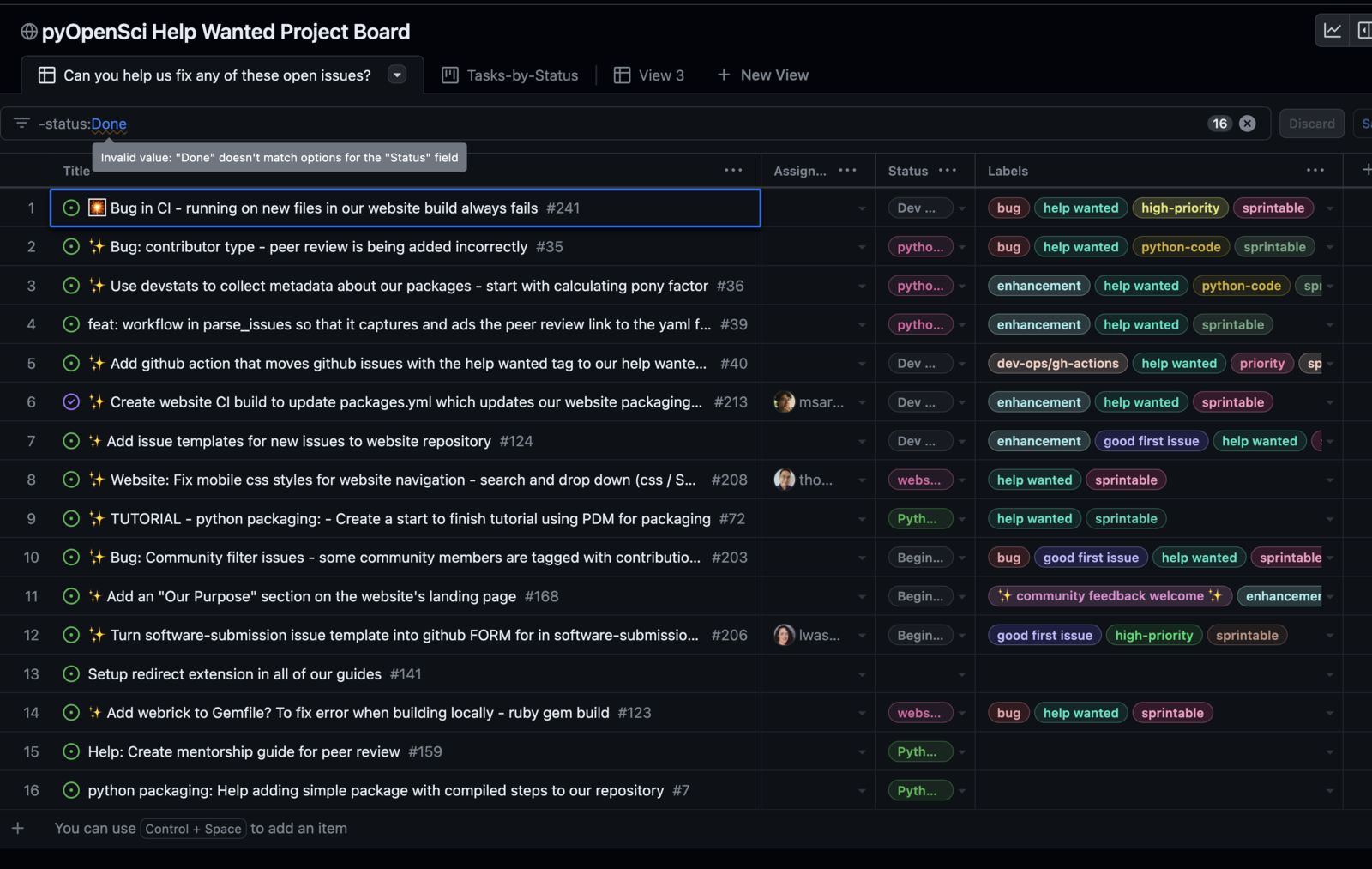Click the lwas assignee avatar on issue #206
The width and height of the screenshot is (1372, 869).
(x=784, y=635)
